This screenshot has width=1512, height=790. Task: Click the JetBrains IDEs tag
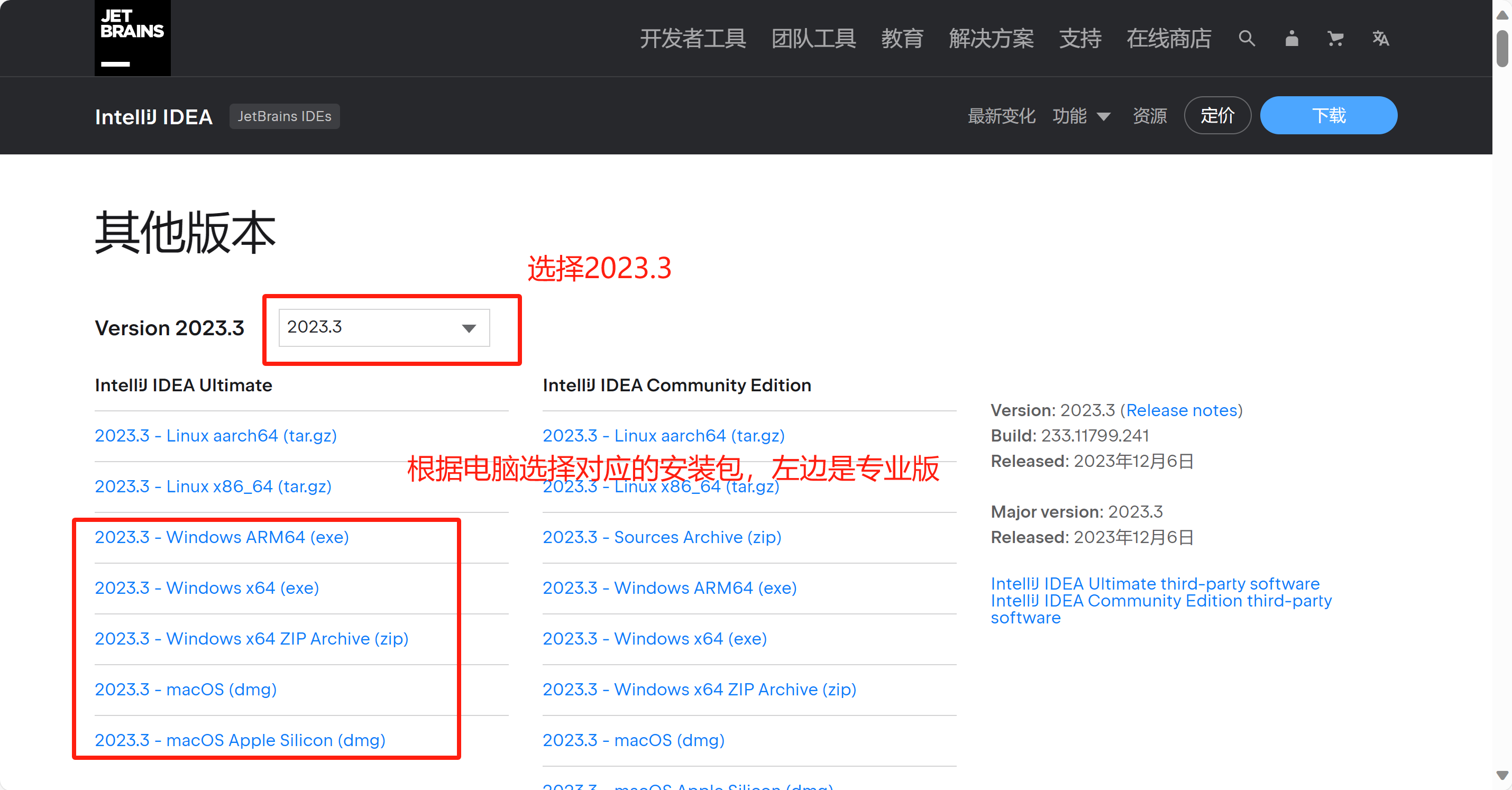coord(284,116)
